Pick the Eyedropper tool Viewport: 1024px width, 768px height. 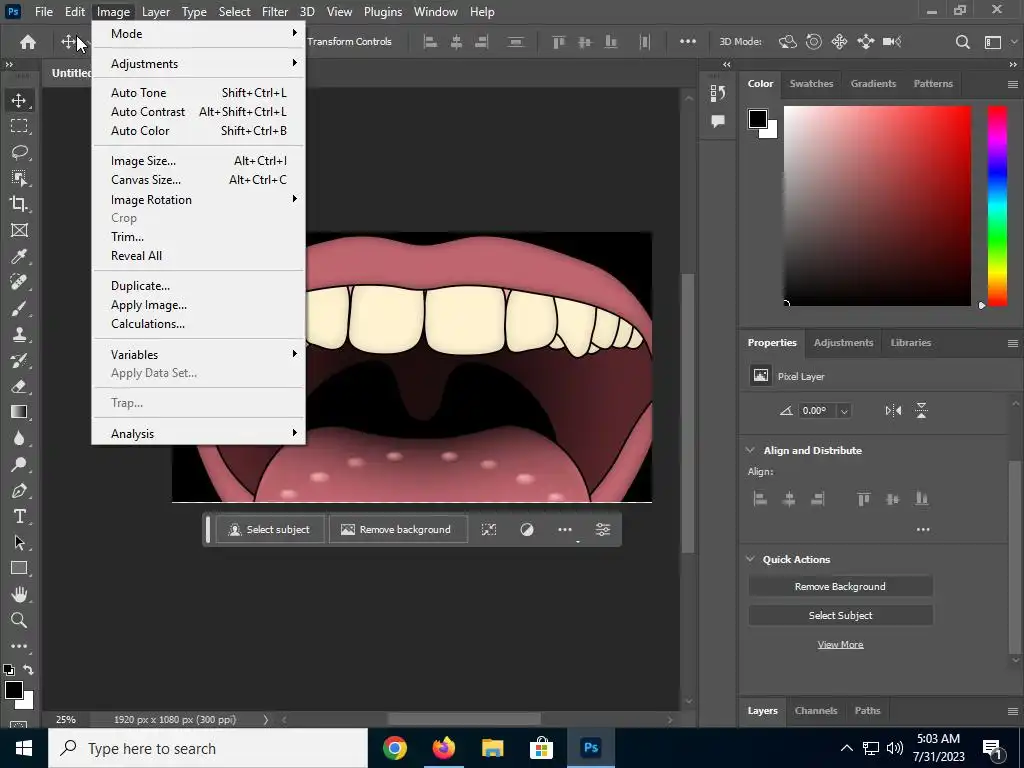tap(19, 256)
